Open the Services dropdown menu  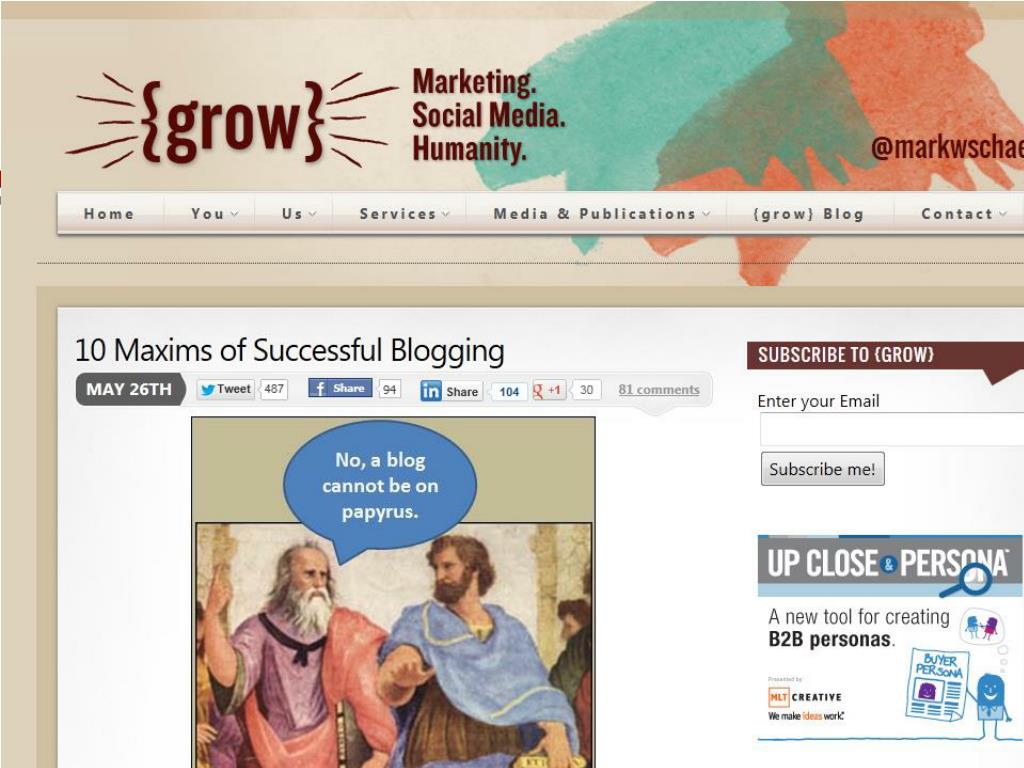click(x=404, y=214)
